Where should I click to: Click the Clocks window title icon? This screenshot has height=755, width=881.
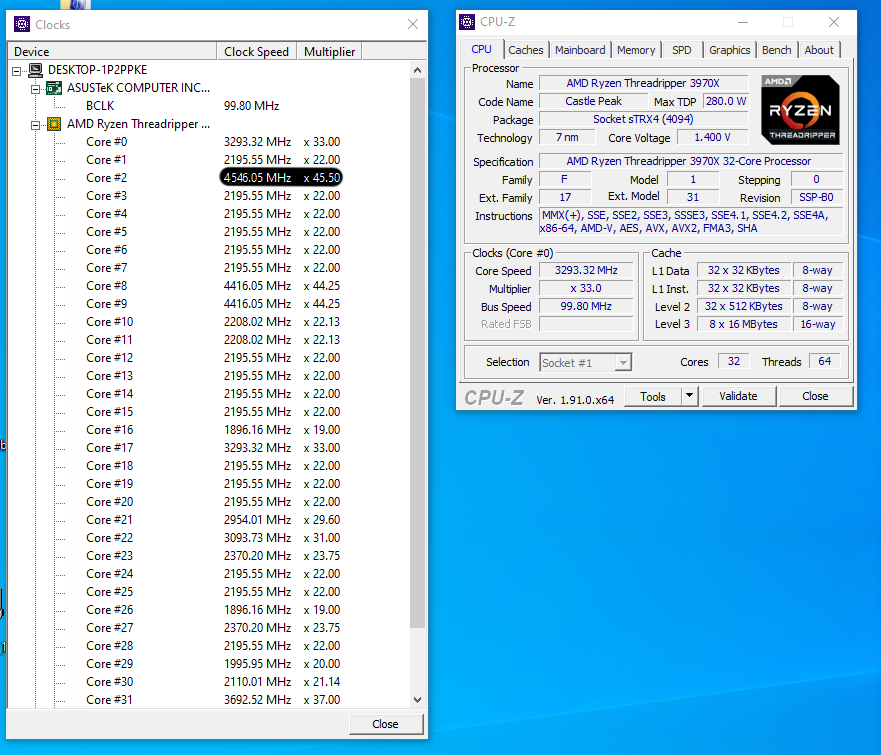(22, 24)
